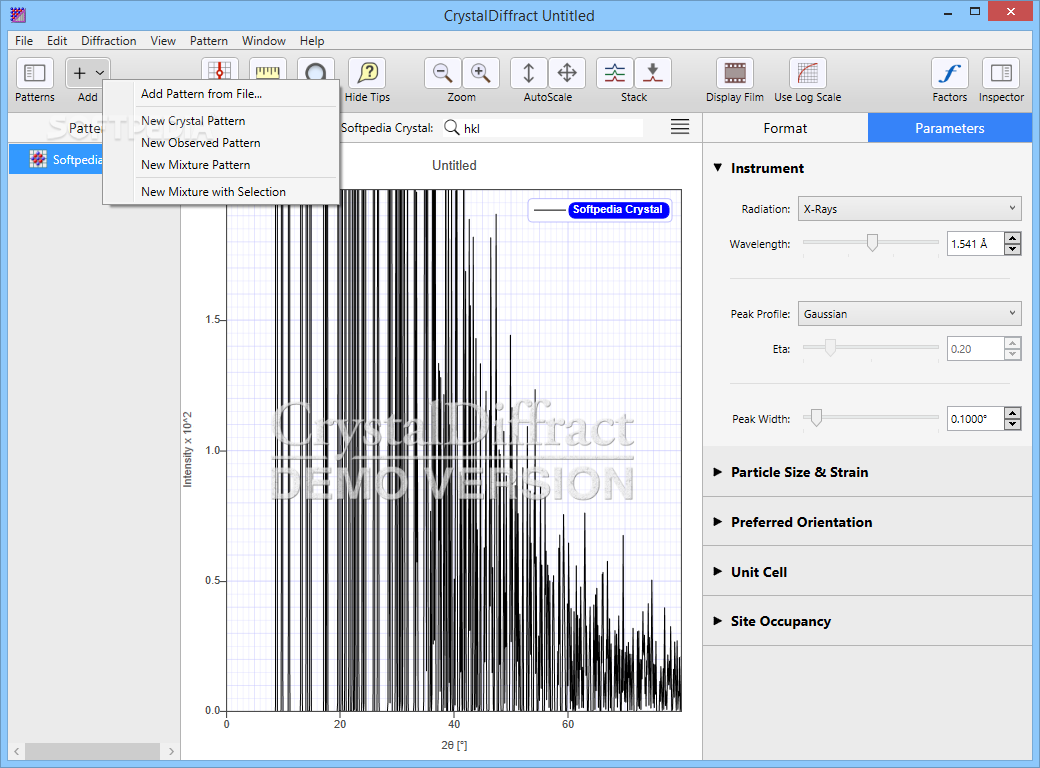
Task: Open the Peak Profile Gaussian dropdown
Action: click(x=908, y=314)
